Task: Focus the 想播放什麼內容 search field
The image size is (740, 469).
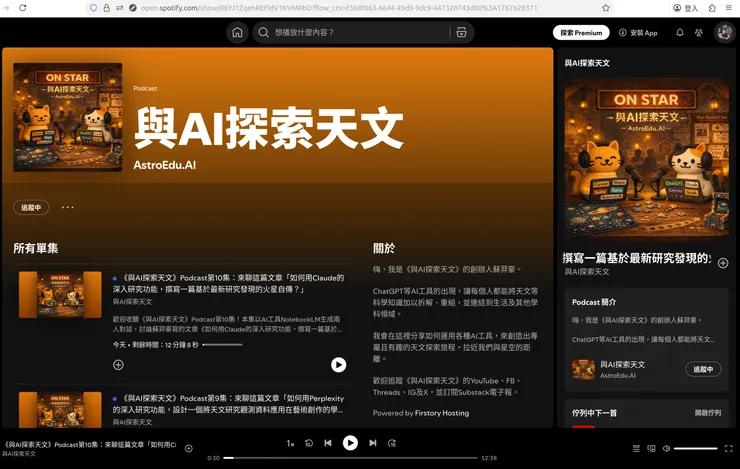Action: point(359,33)
